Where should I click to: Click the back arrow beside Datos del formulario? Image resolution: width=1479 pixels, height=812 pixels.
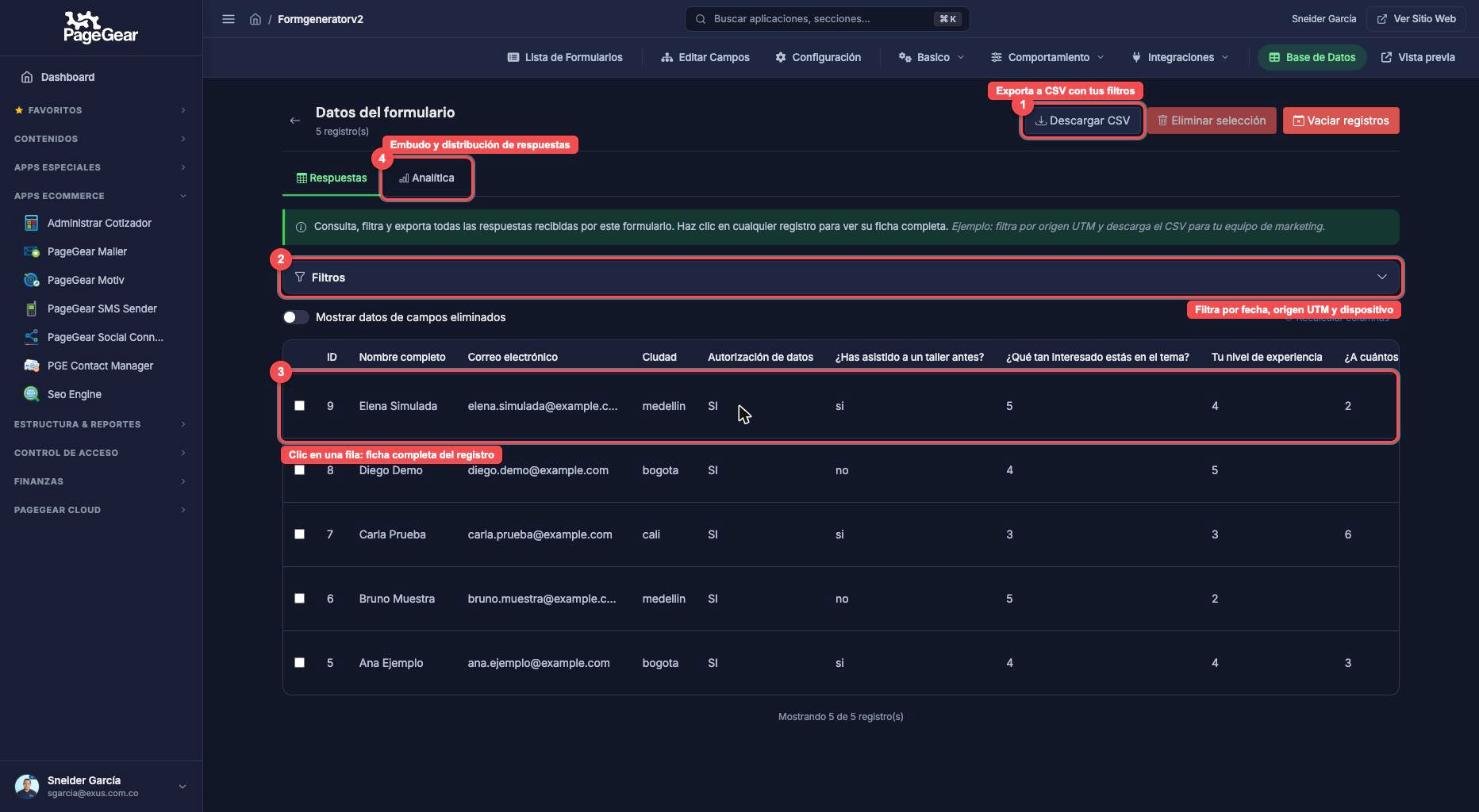(294, 121)
